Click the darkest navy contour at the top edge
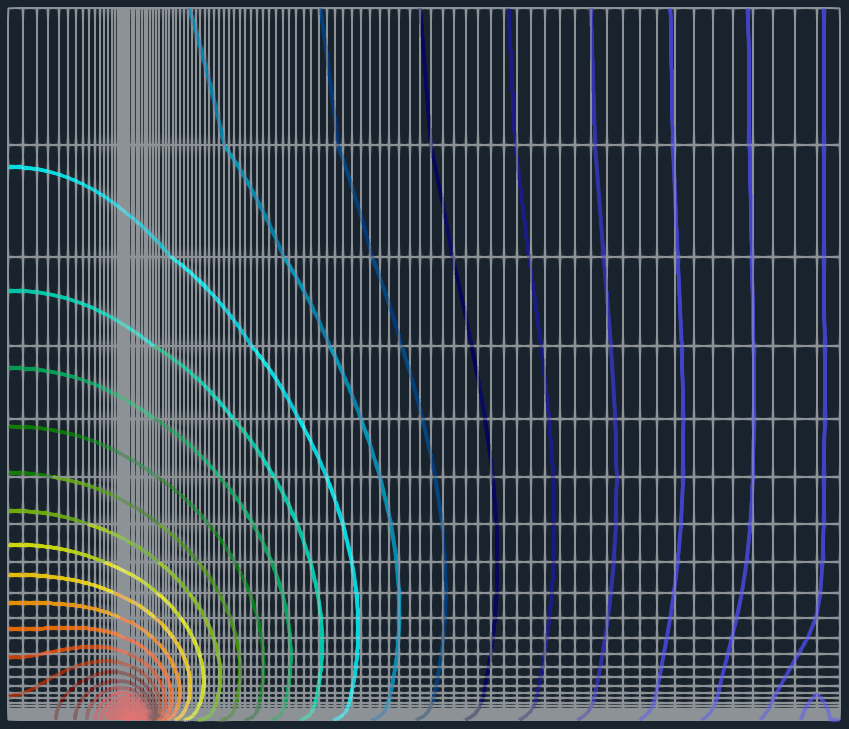Viewport: 849px width, 729px height. [422, 14]
